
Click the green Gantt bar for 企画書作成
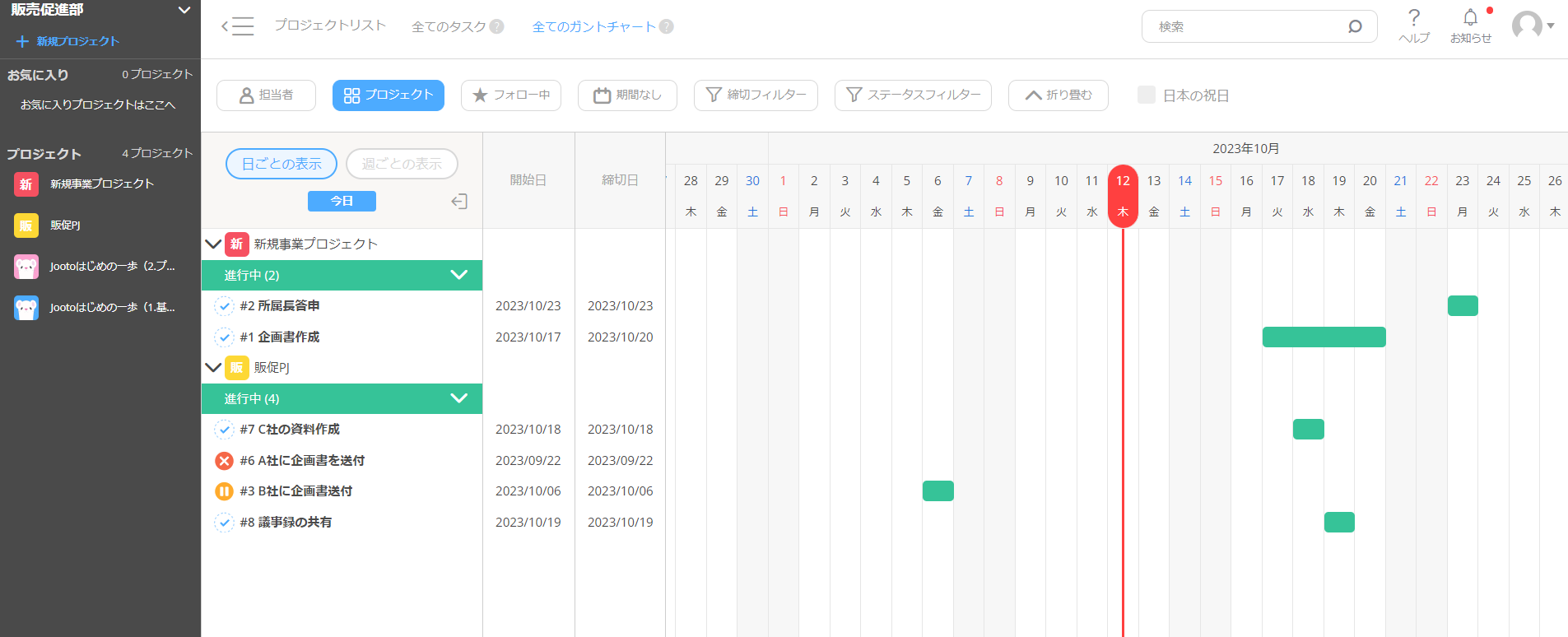[1324, 337]
